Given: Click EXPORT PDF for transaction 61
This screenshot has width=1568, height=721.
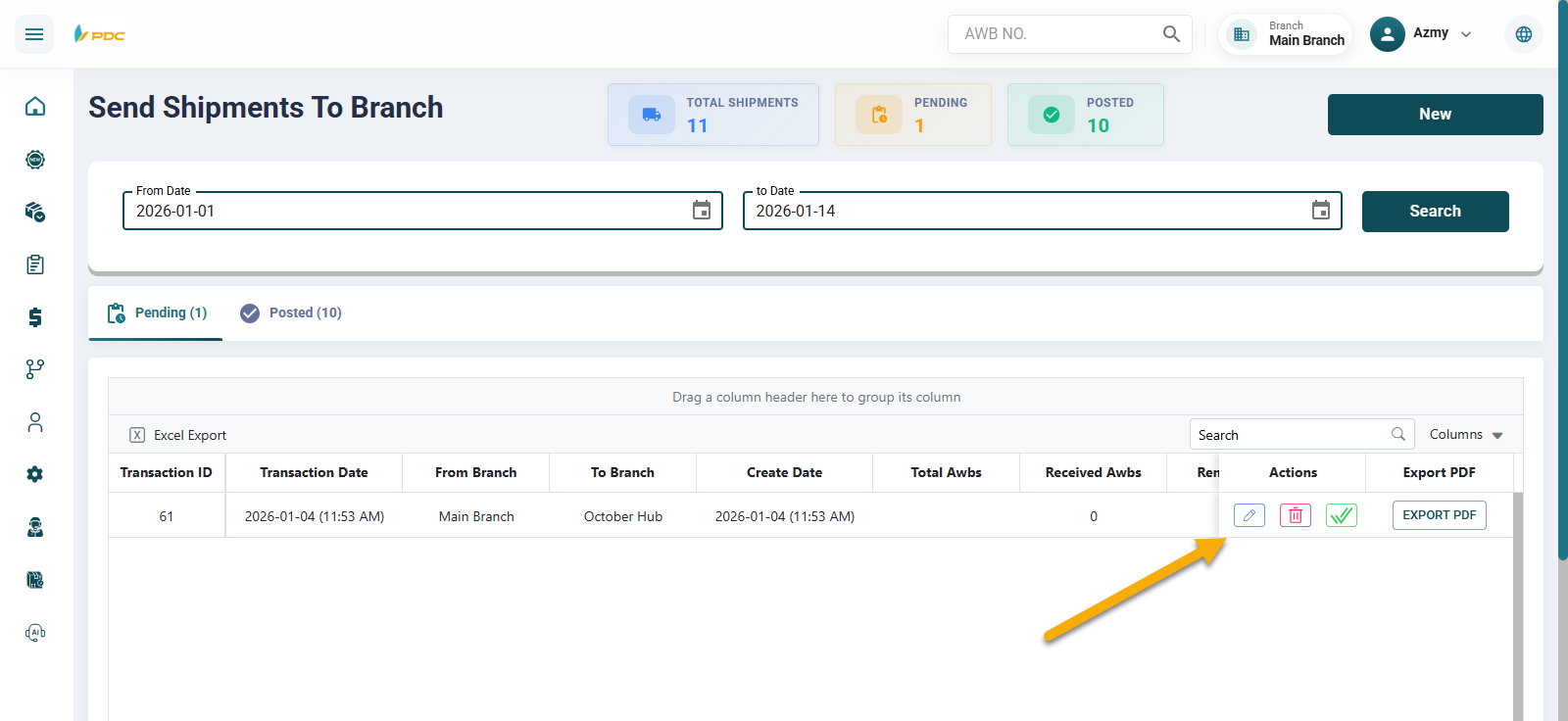Looking at the screenshot, I should tap(1439, 515).
